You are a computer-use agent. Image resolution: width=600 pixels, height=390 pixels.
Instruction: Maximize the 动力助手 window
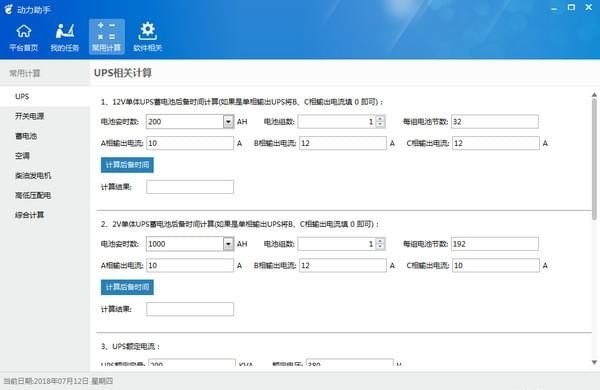[571, 7]
